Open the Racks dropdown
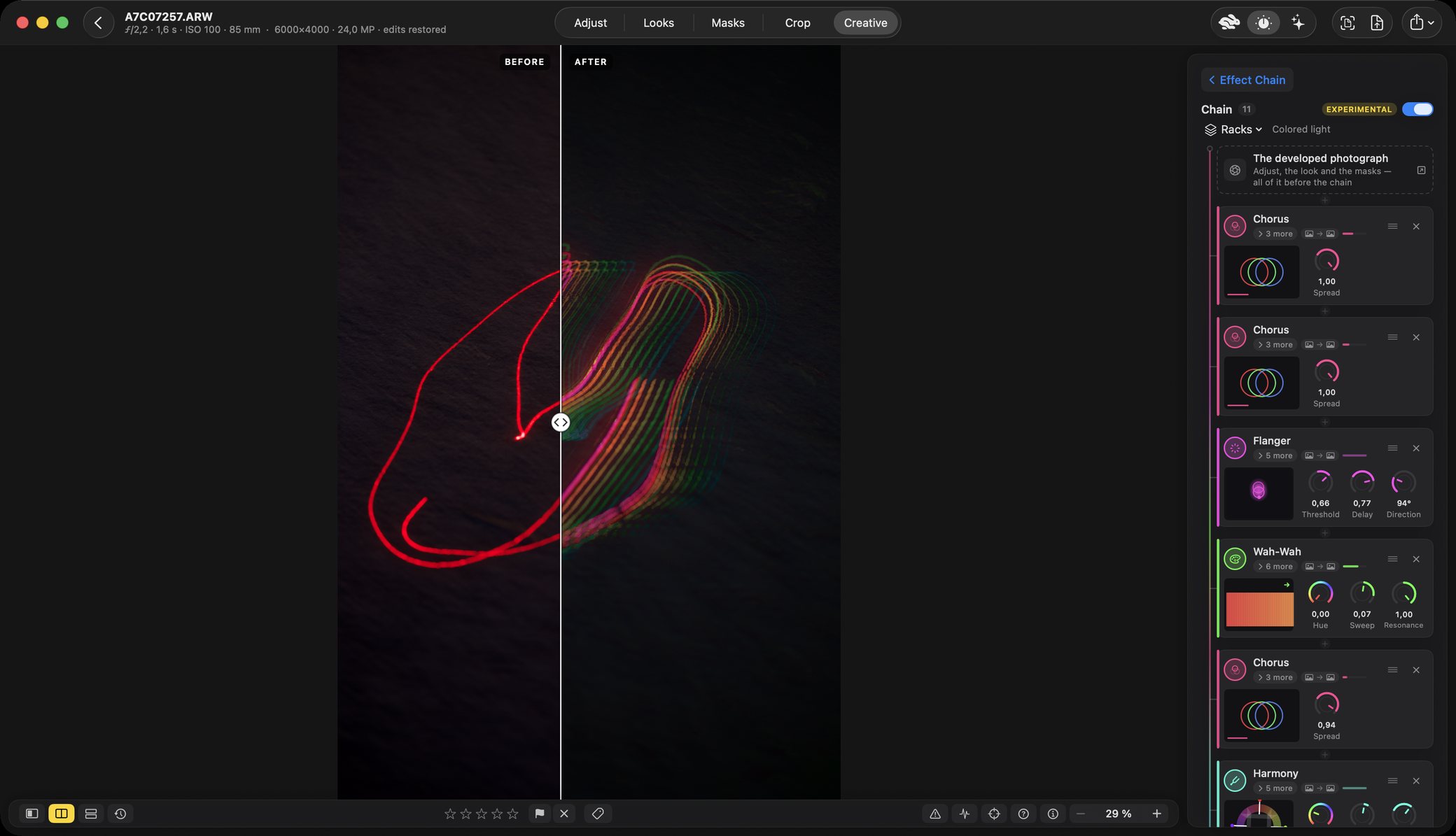 1233,129
